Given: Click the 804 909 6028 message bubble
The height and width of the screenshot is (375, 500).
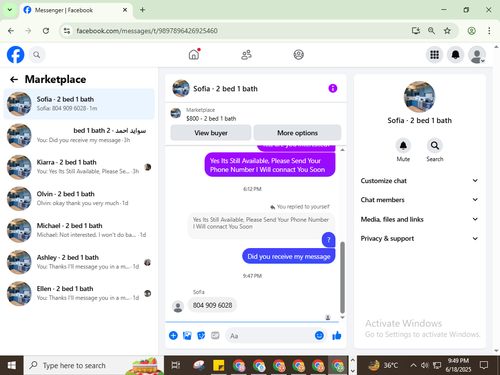Looking at the screenshot, I should [x=212, y=305].
